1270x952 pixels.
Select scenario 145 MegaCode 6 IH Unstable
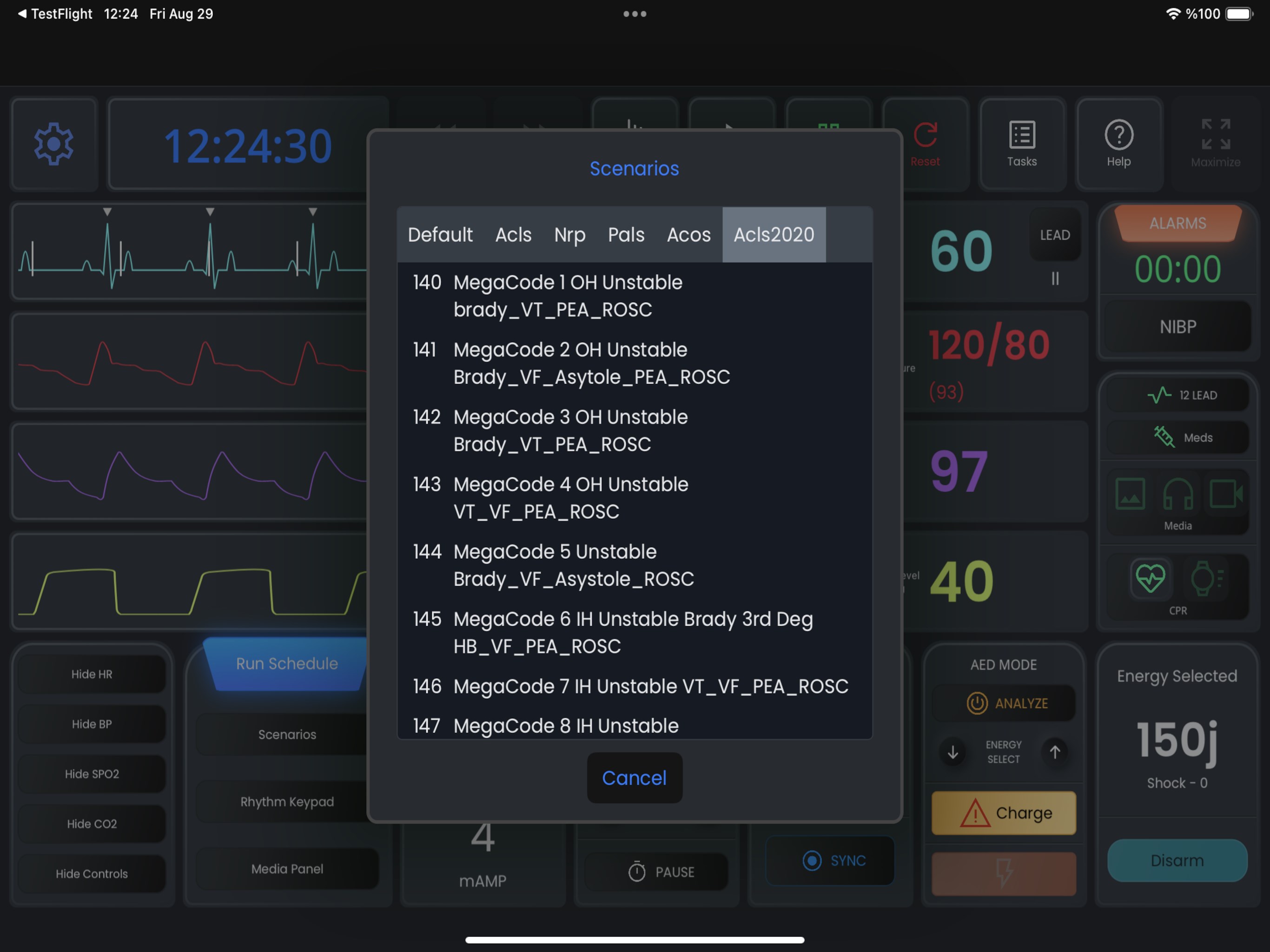[635, 633]
